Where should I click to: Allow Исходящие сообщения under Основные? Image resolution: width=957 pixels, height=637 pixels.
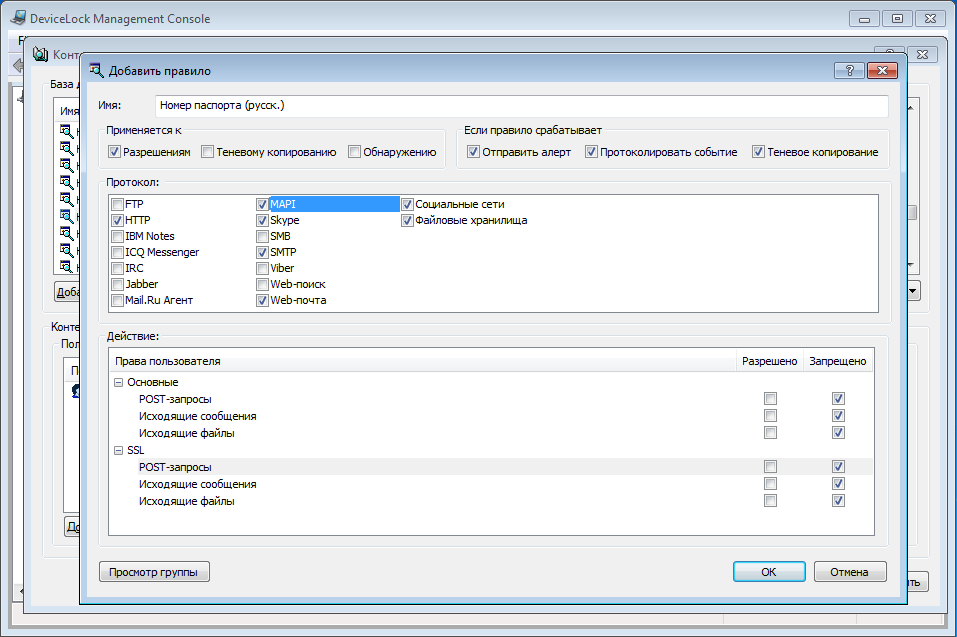[x=771, y=416]
